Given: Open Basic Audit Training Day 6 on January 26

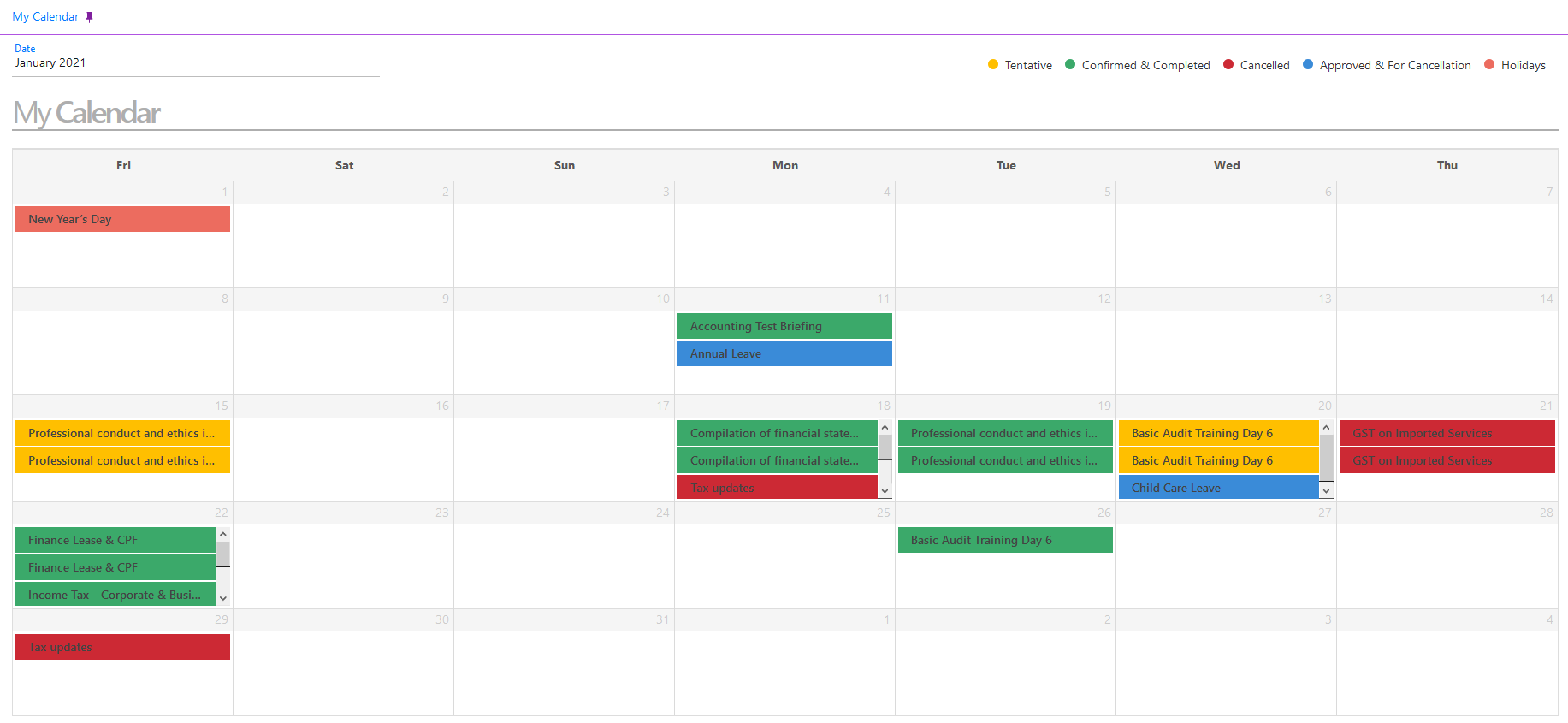Looking at the screenshot, I should click(1005, 540).
